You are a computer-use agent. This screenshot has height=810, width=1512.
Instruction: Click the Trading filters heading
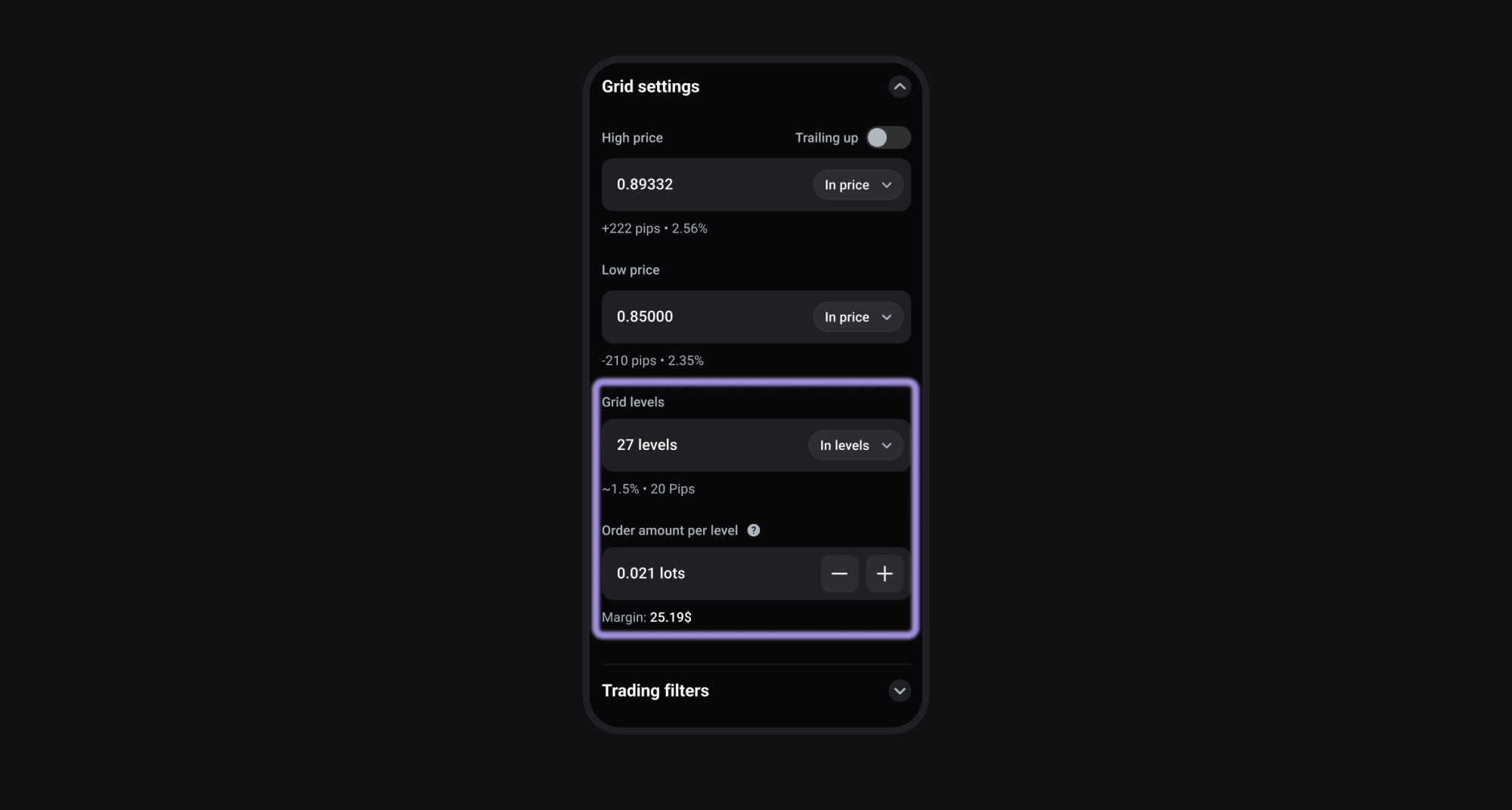[655, 691]
